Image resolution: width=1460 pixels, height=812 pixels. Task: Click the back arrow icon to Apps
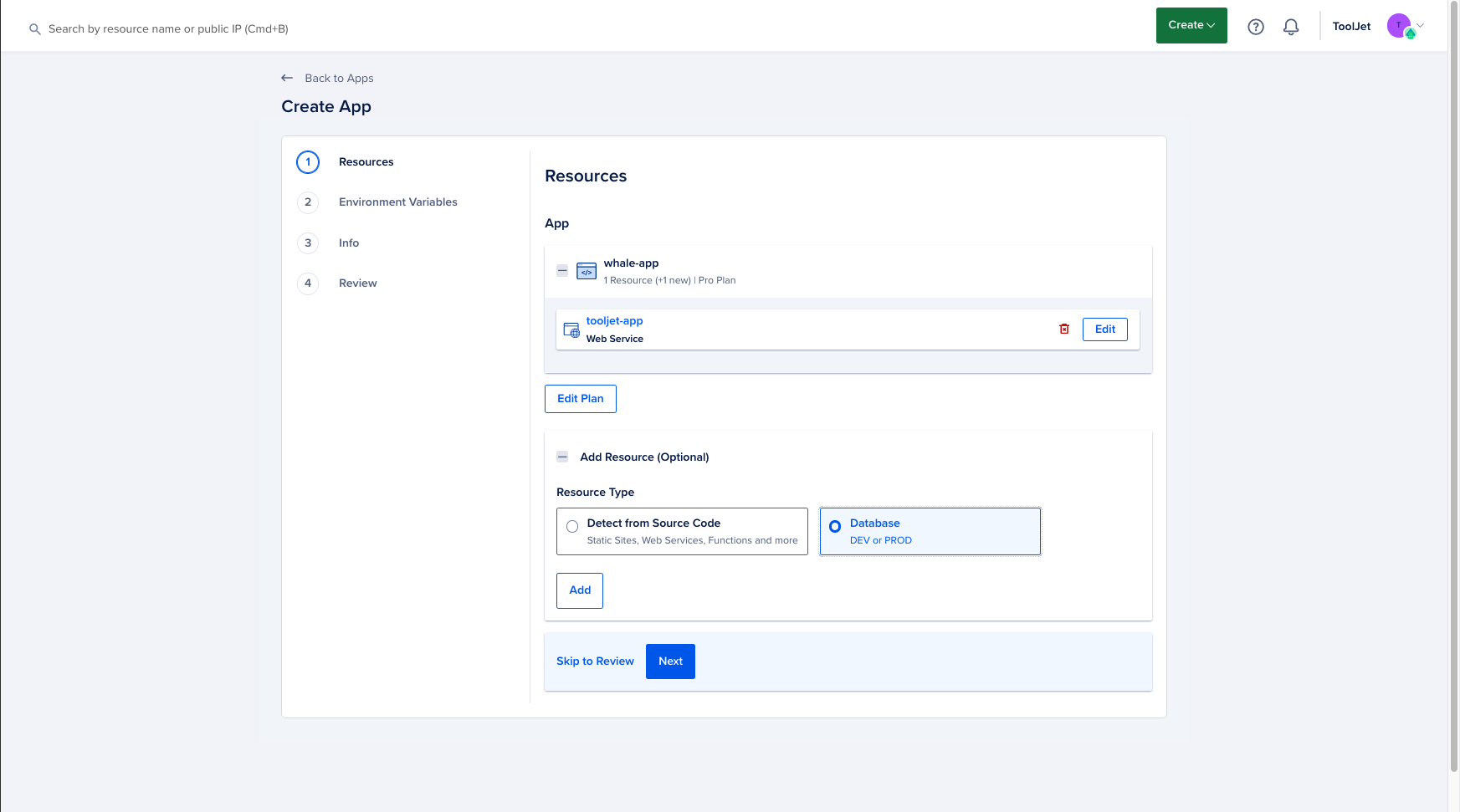(x=287, y=78)
